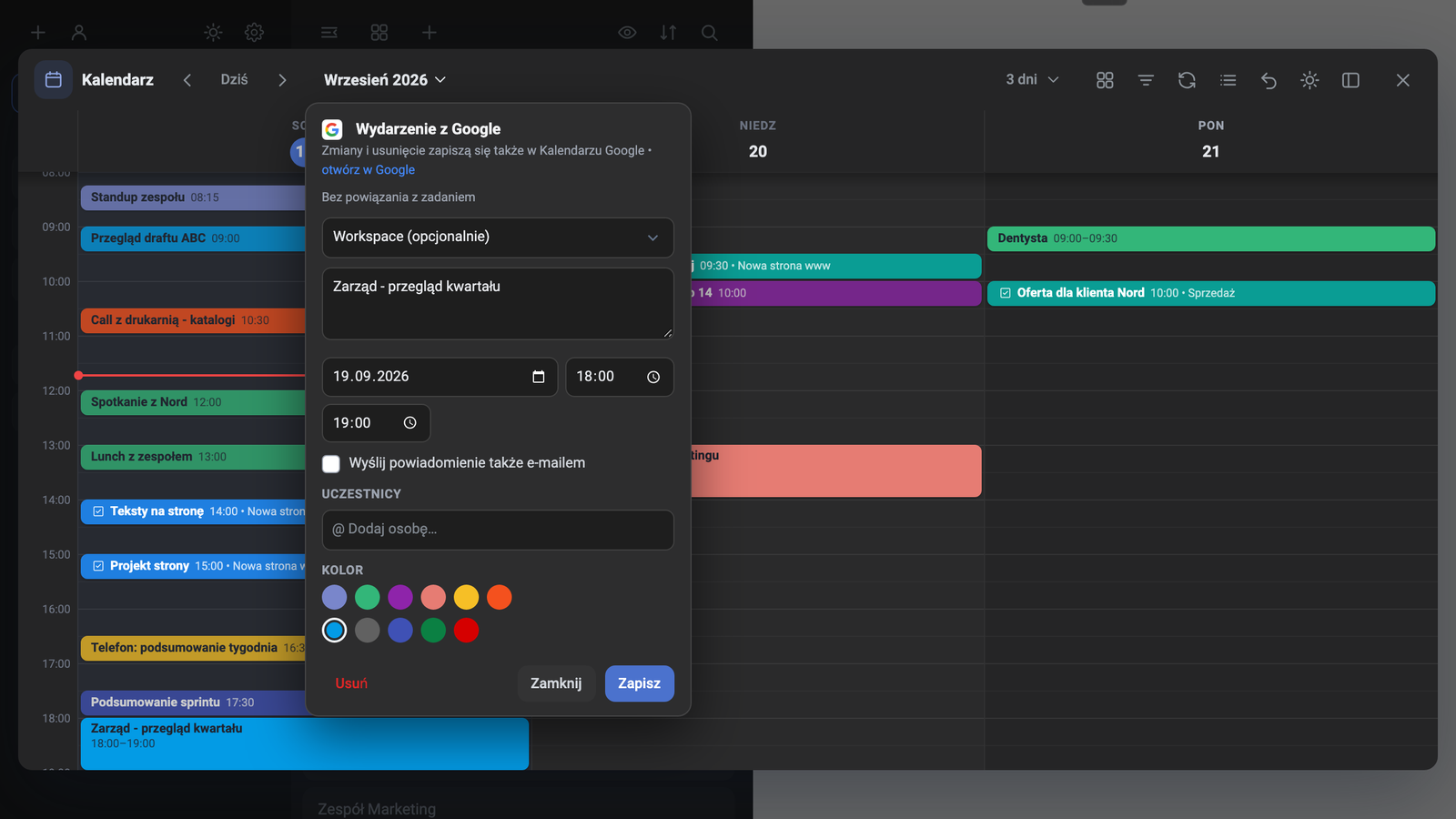The image size is (1456, 819).
Task: Click the clock icon in the 18:00 field
Action: pyautogui.click(x=653, y=377)
